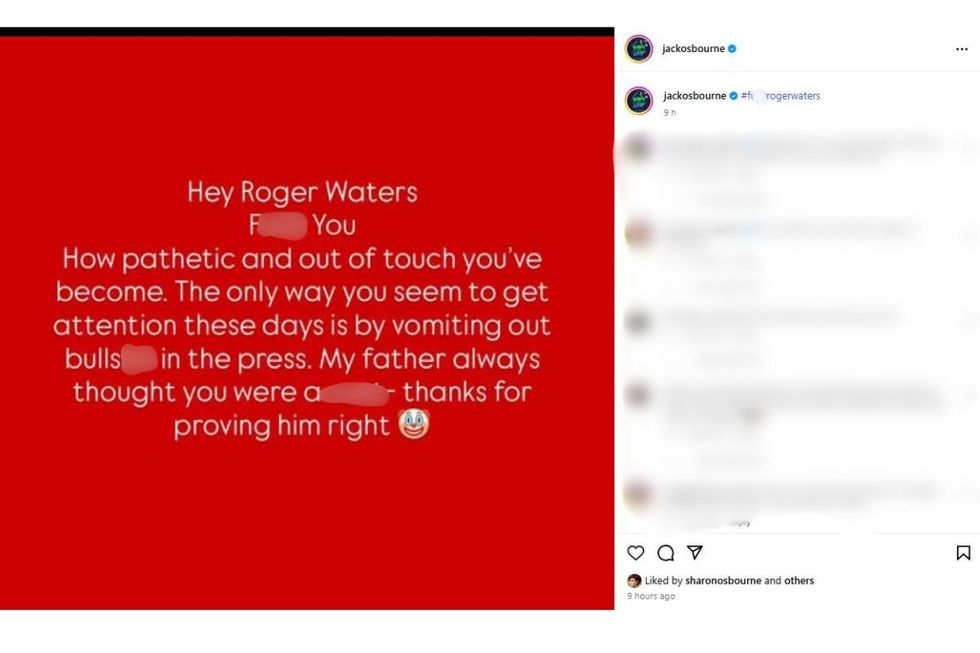This screenshot has height=653, width=980.
Task: Click the '9 h' timestamp under the caption
Action: point(670,112)
